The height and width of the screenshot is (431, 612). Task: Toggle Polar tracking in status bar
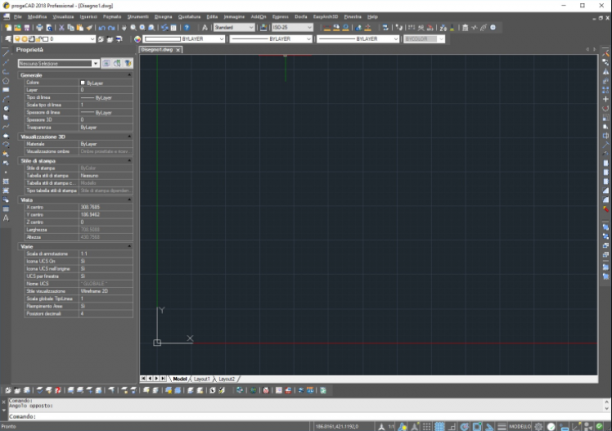point(464,427)
